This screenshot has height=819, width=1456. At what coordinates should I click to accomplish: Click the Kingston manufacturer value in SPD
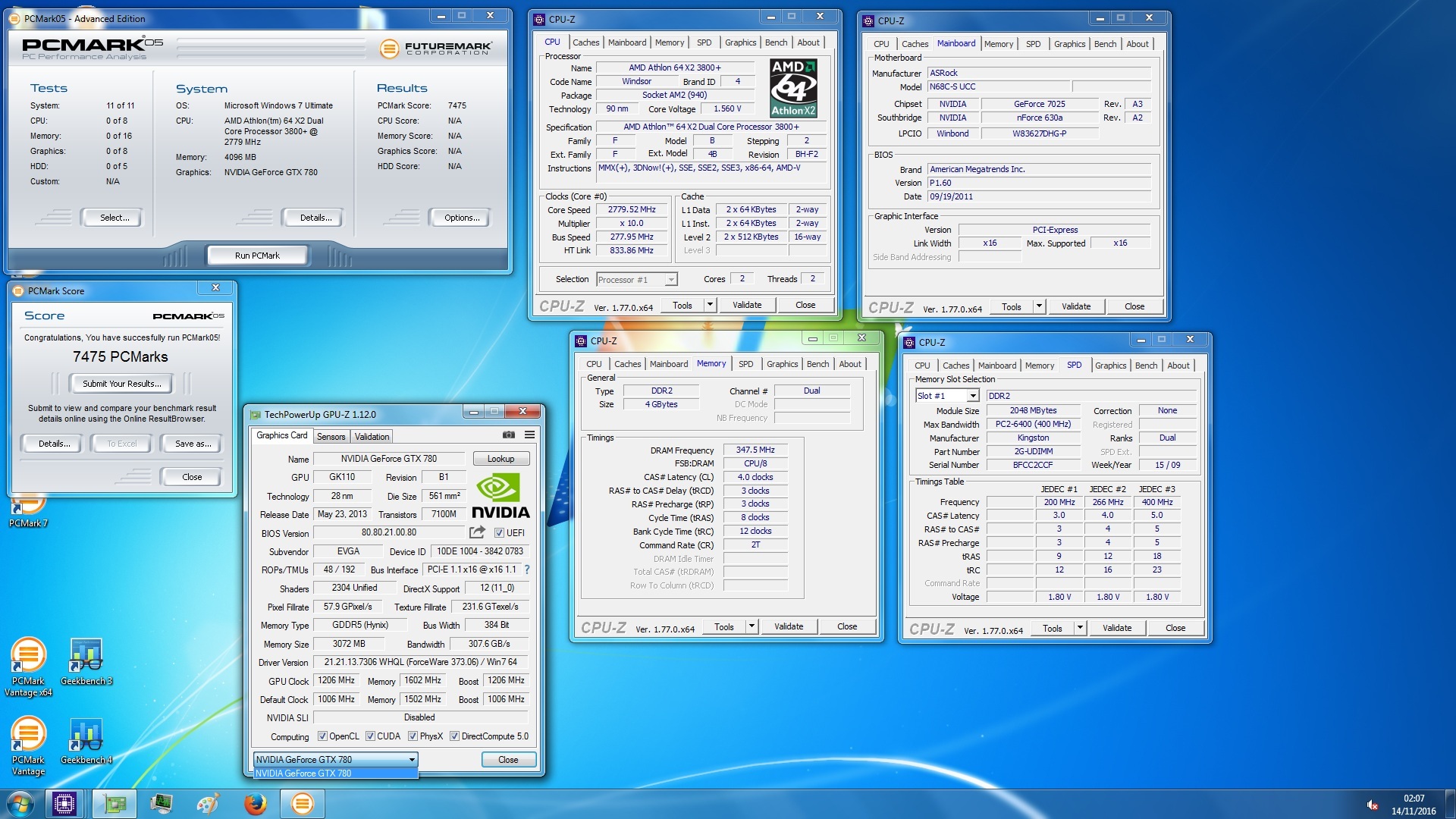pyautogui.click(x=1033, y=438)
